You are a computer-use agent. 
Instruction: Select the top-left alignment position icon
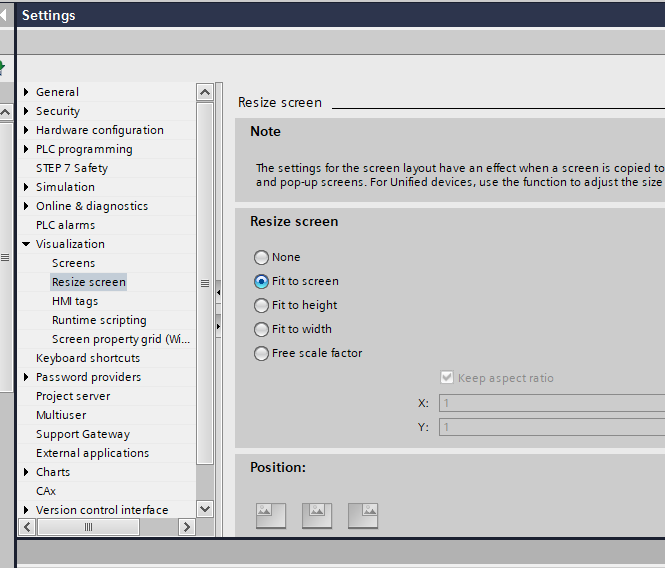(x=270, y=514)
